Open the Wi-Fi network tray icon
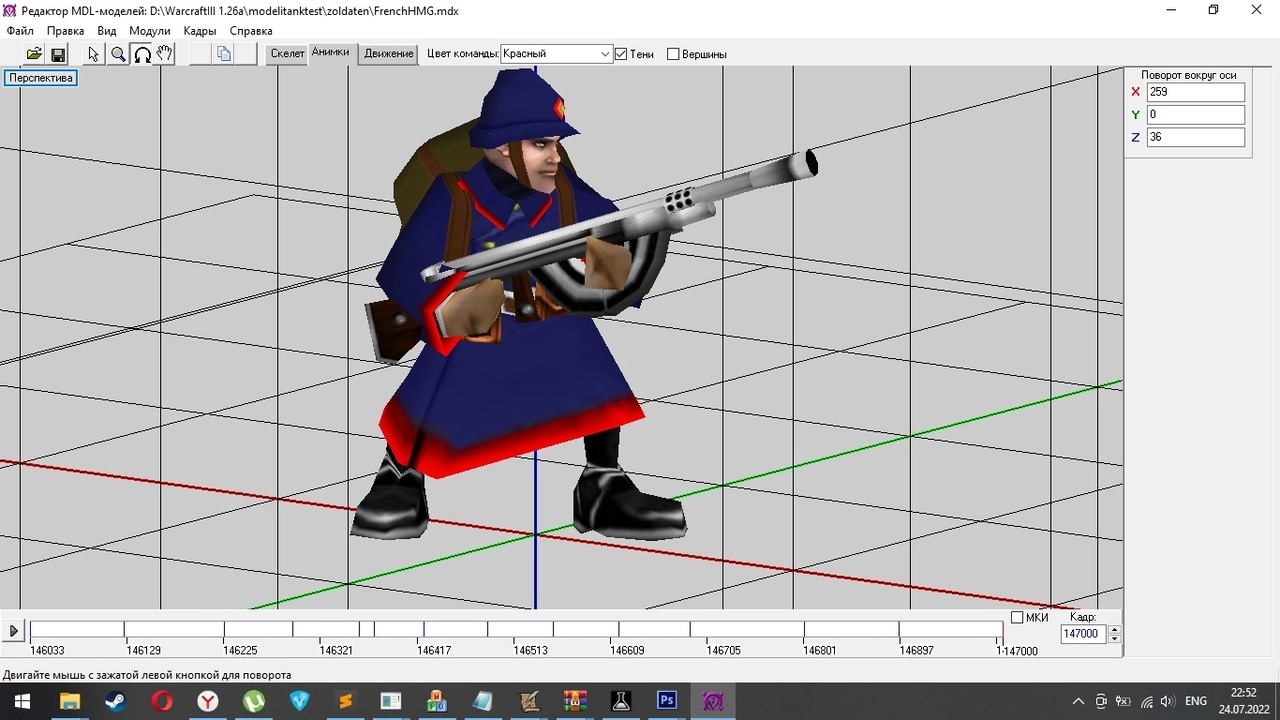The image size is (1280, 720). tap(1146, 701)
